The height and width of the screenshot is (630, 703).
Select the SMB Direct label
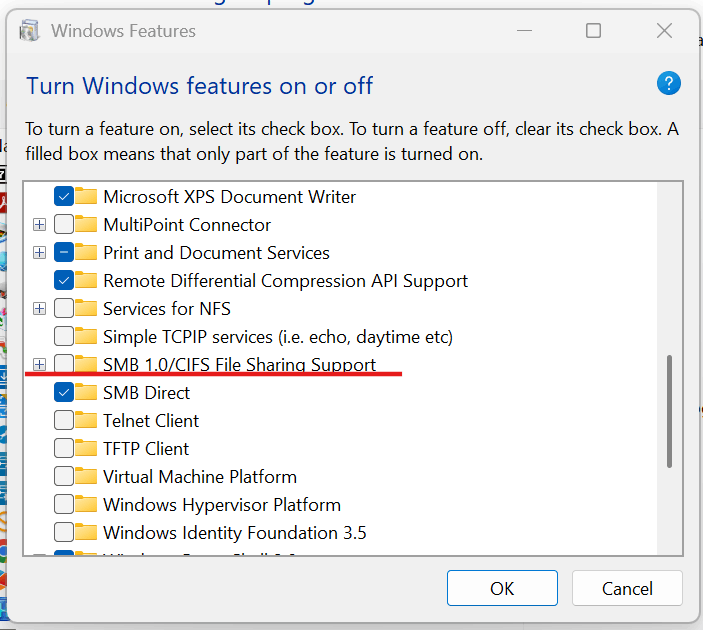point(147,393)
